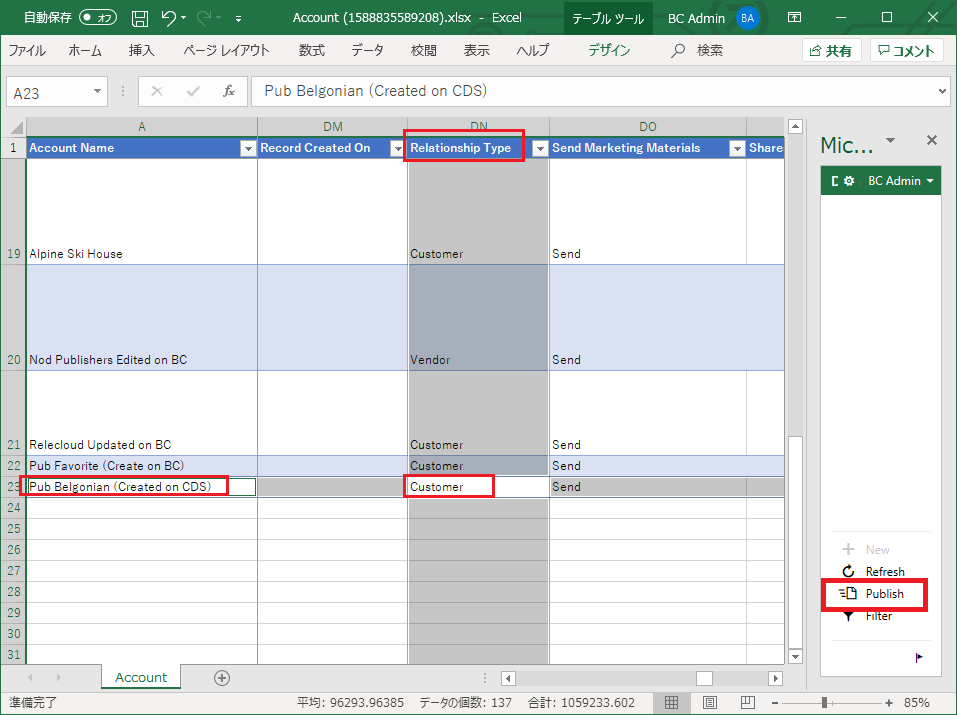Open the Relationship Type filter dropdown
The height and width of the screenshot is (715, 957).
540,148
